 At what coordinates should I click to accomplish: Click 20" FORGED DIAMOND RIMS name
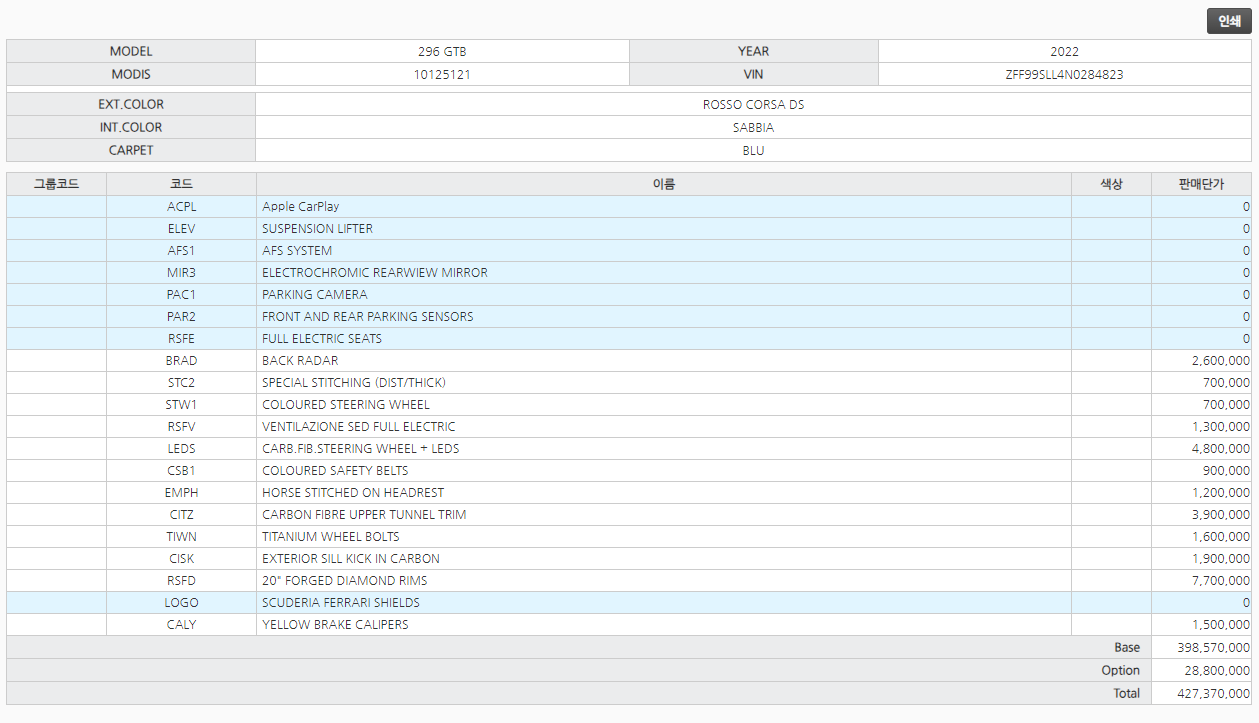(x=345, y=580)
